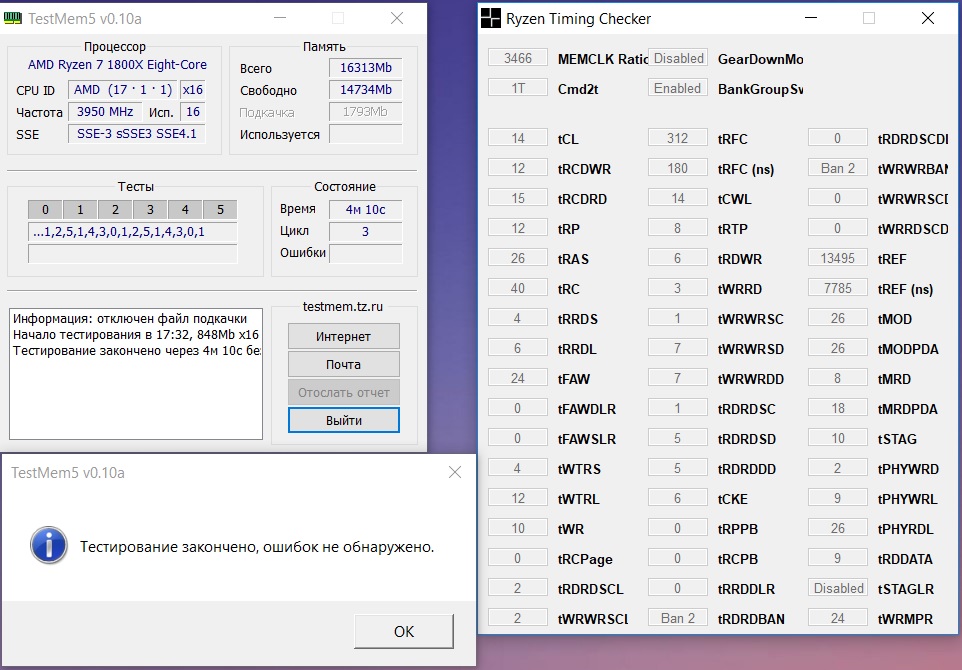
Task: Click the tRFC value 312
Action: (678, 138)
